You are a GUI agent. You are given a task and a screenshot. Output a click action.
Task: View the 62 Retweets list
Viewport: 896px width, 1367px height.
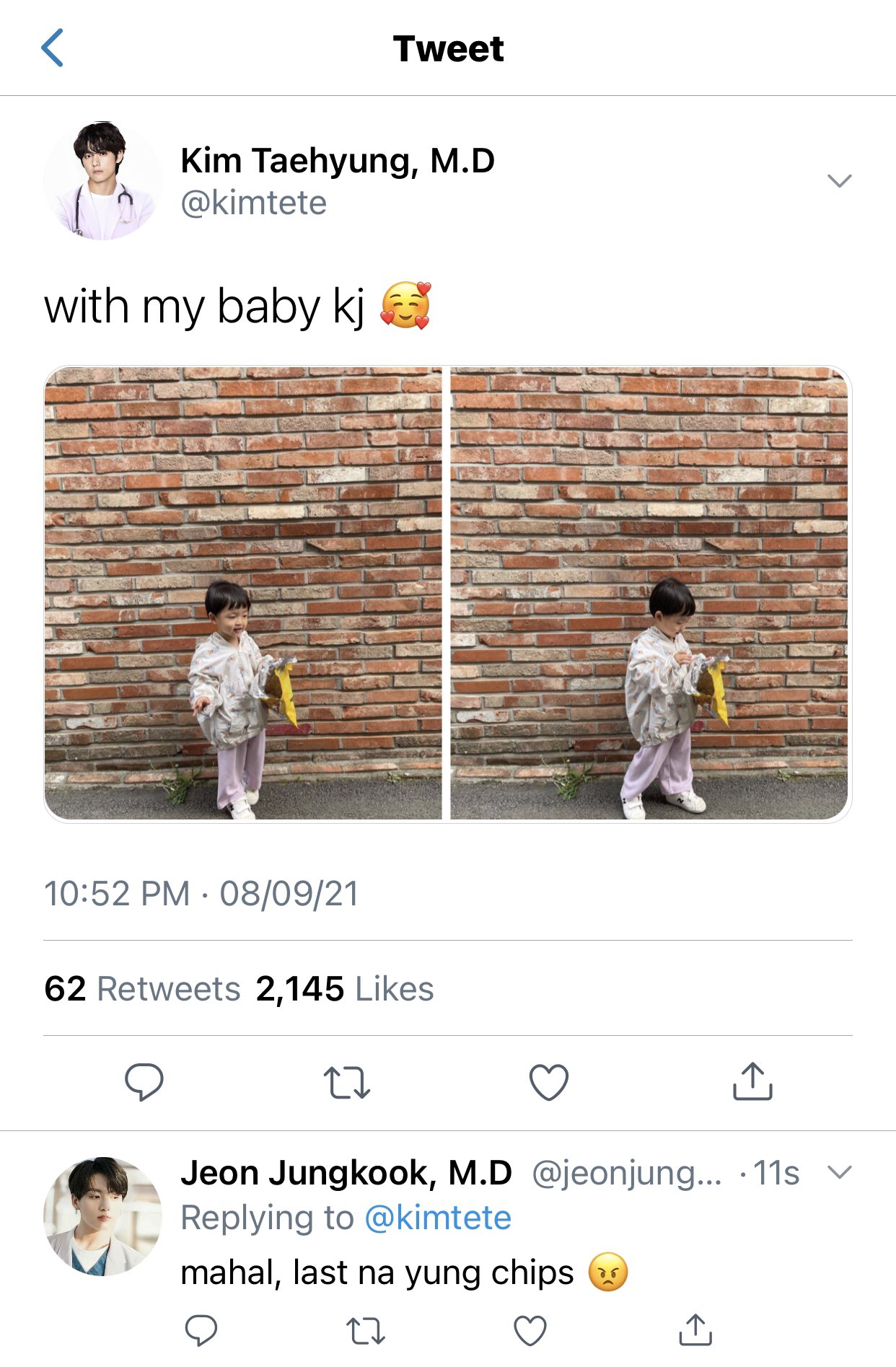[142, 988]
